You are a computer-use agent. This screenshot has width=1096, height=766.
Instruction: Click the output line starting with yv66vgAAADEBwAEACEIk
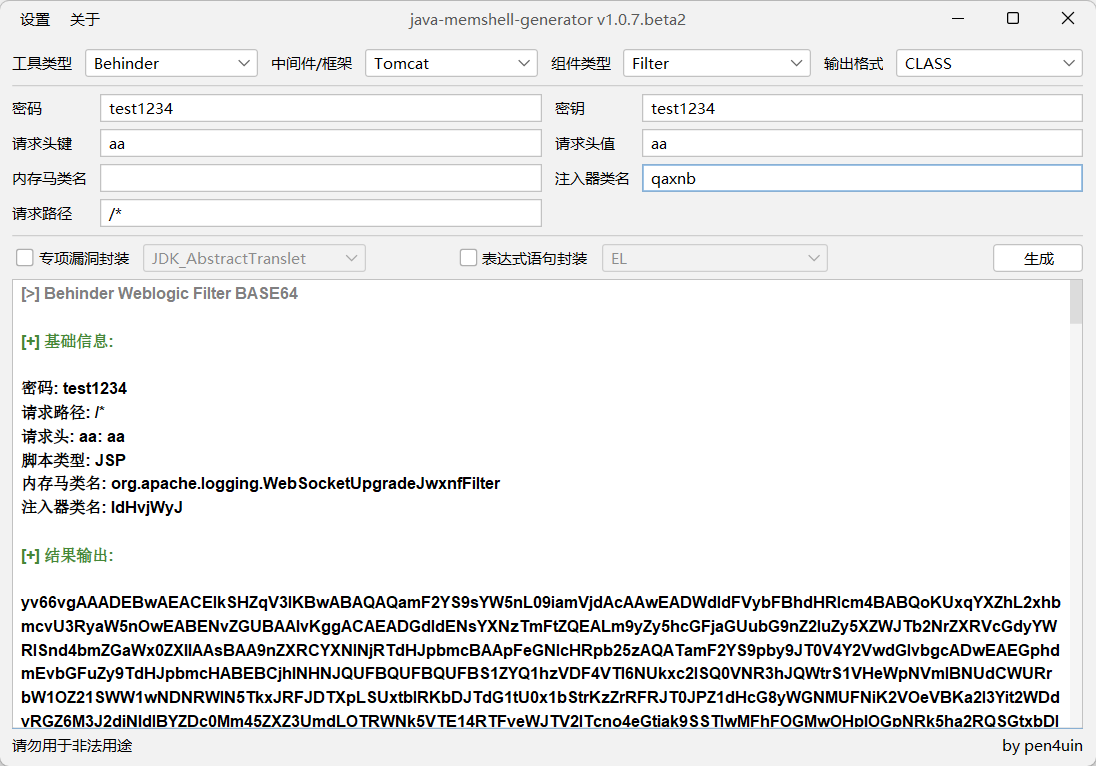[540, 602]
